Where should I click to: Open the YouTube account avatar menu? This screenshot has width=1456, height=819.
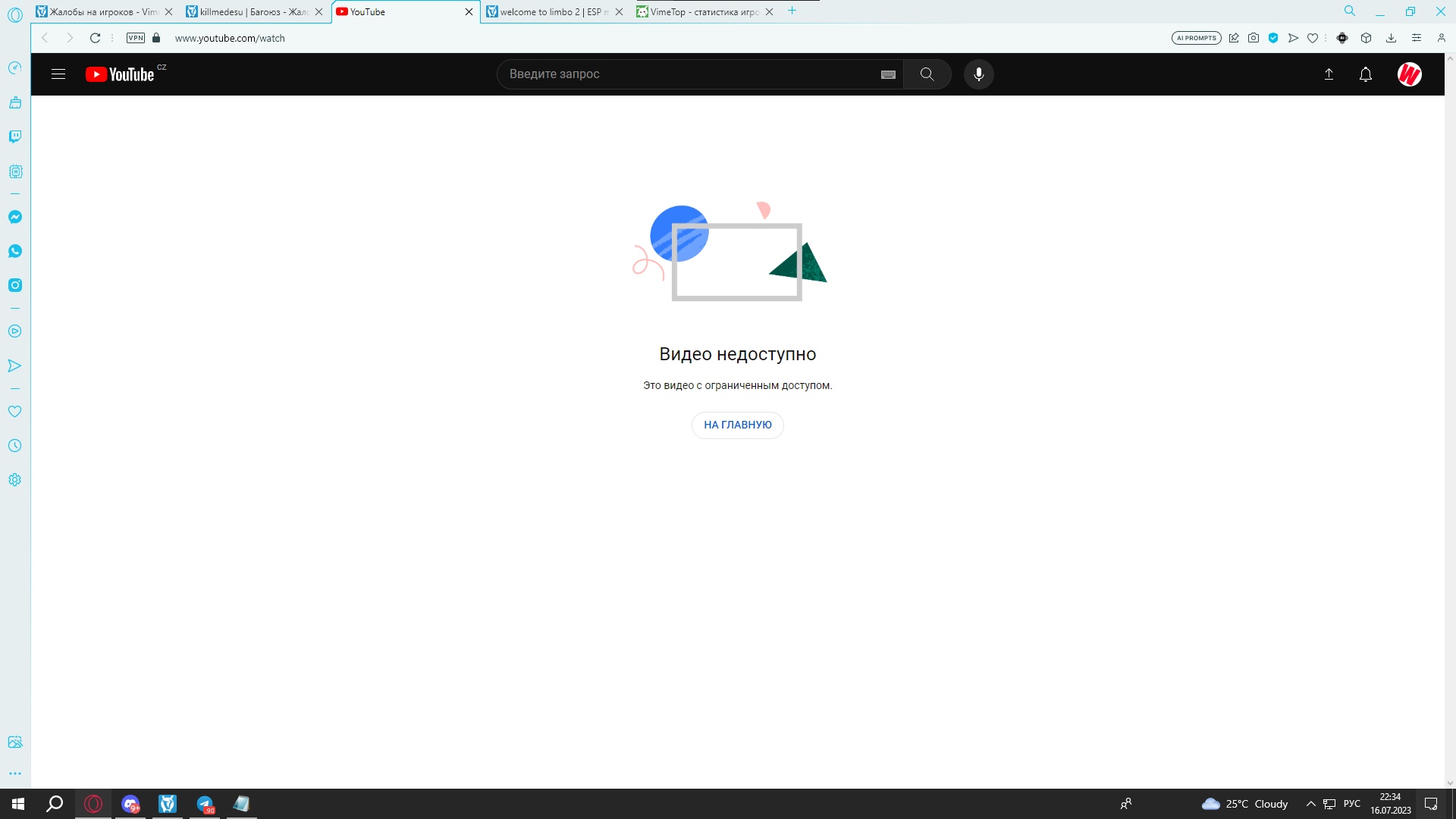1409,74
